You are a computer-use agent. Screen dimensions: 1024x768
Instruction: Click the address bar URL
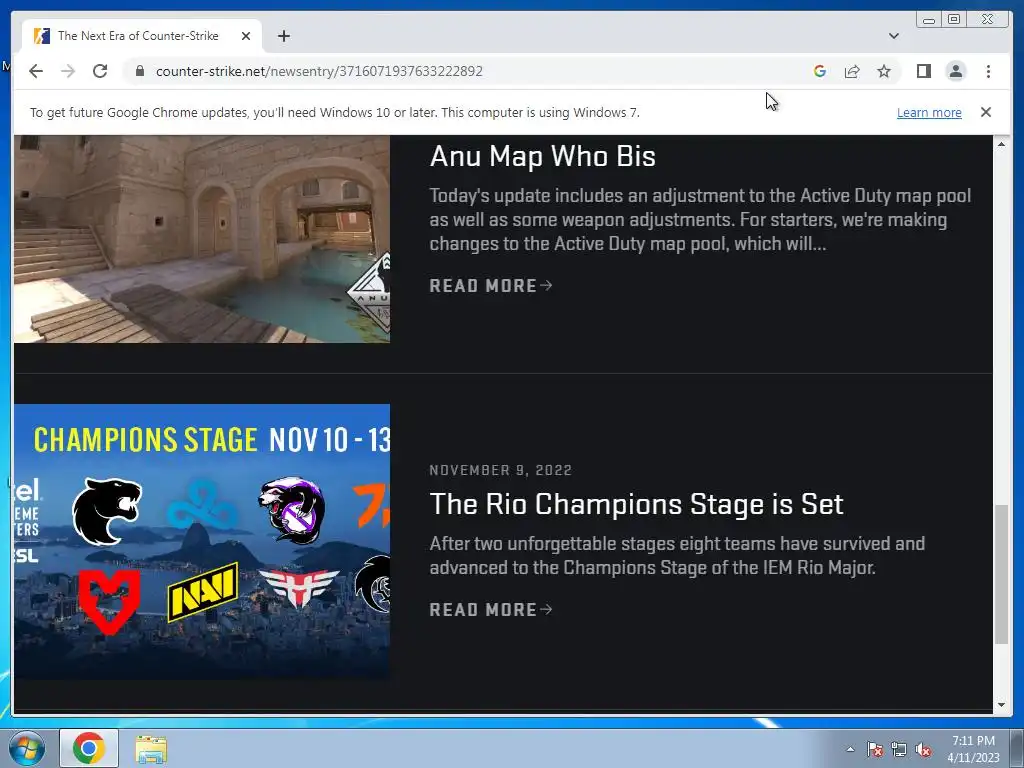point(319,71)
